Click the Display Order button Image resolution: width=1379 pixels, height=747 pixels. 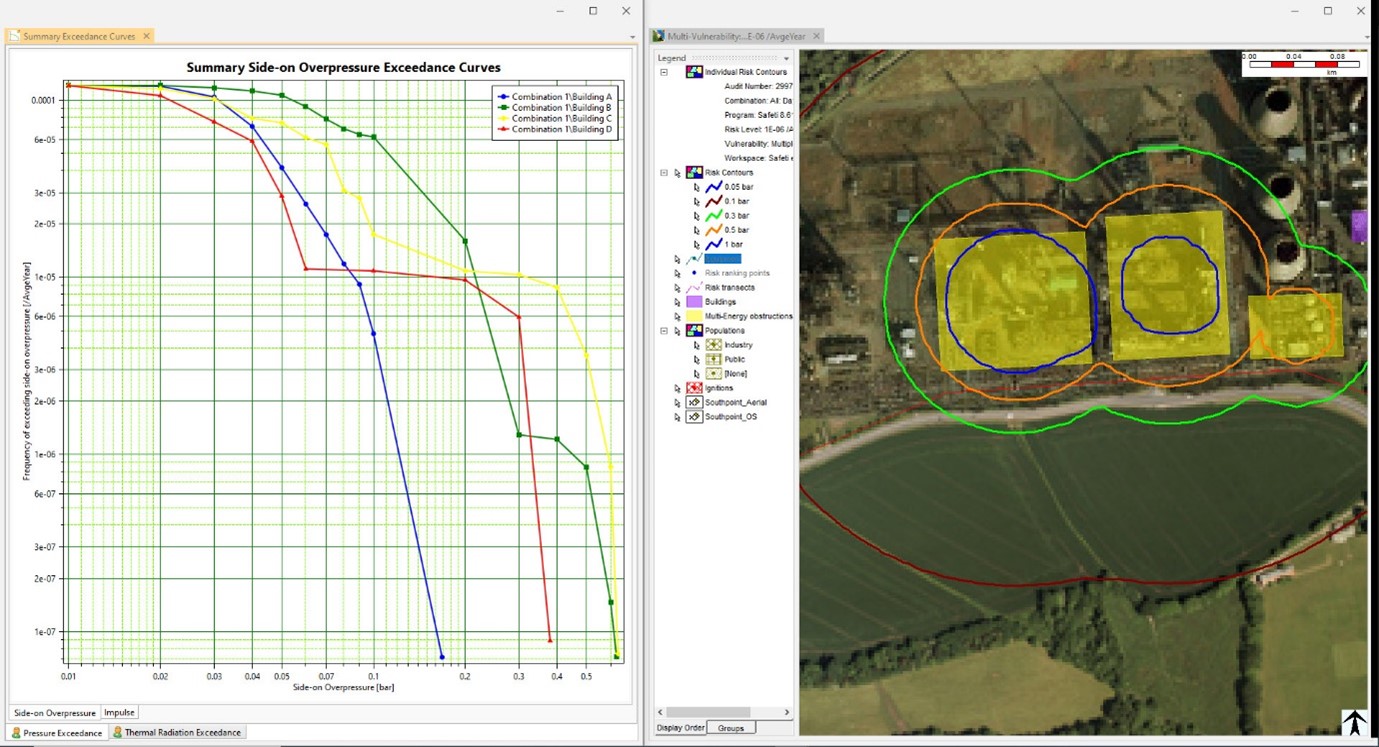tap(679, 727)
